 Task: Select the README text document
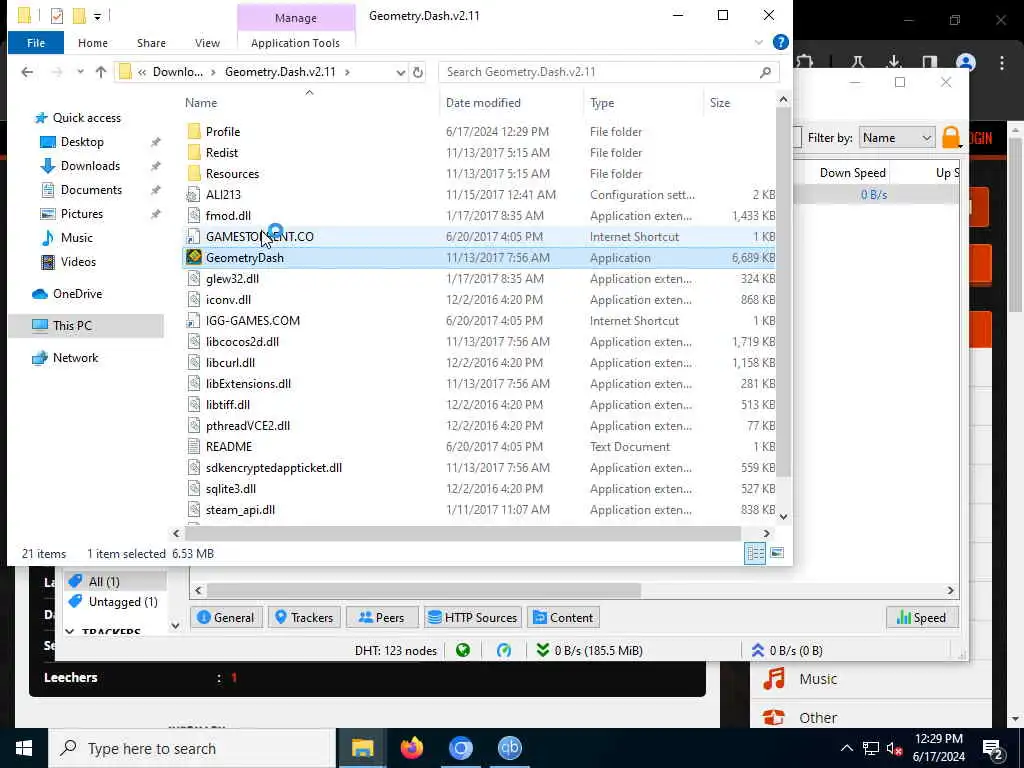pyautogui.click(x=229, y=447)
